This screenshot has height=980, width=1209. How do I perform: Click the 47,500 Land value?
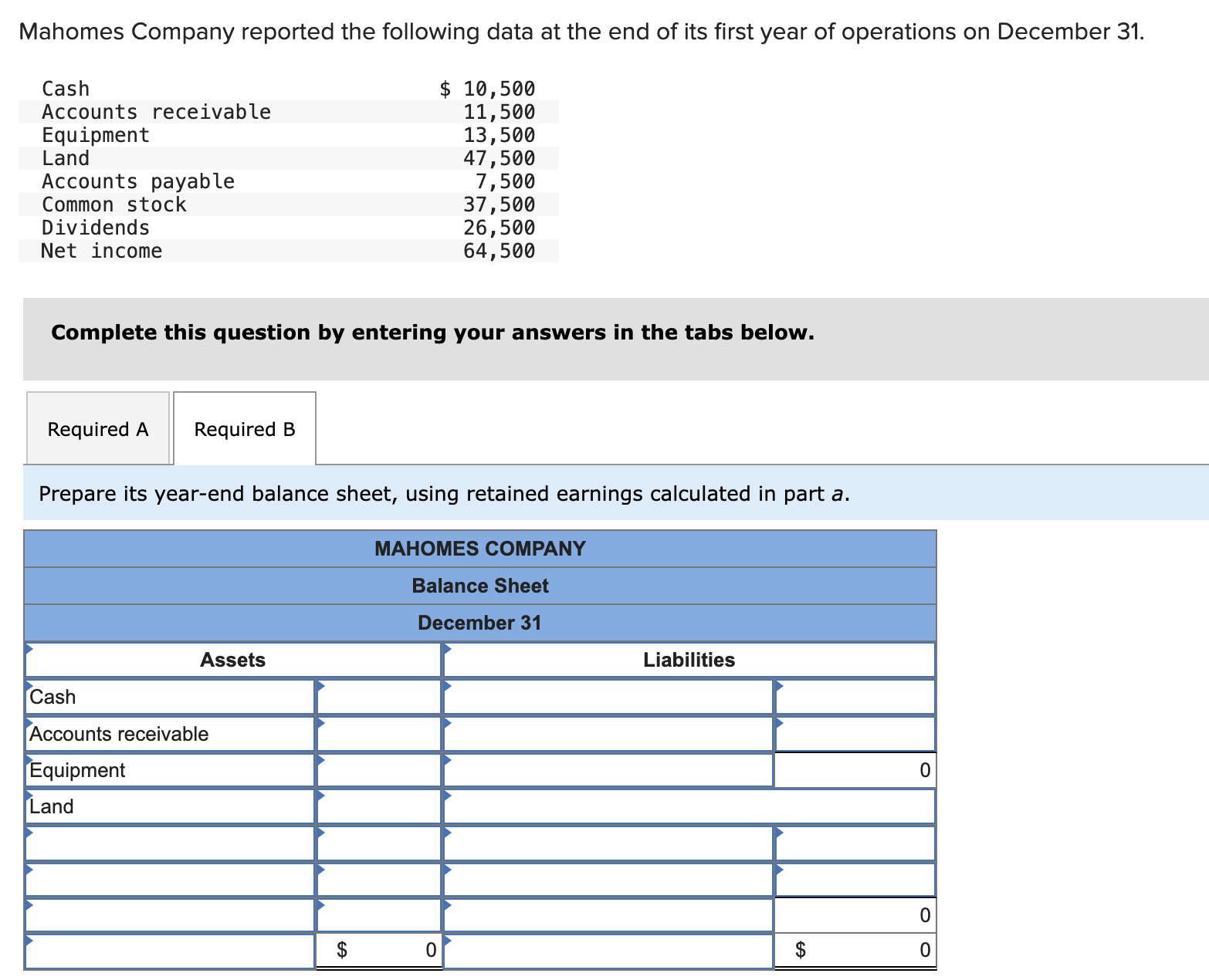point(499,158)
